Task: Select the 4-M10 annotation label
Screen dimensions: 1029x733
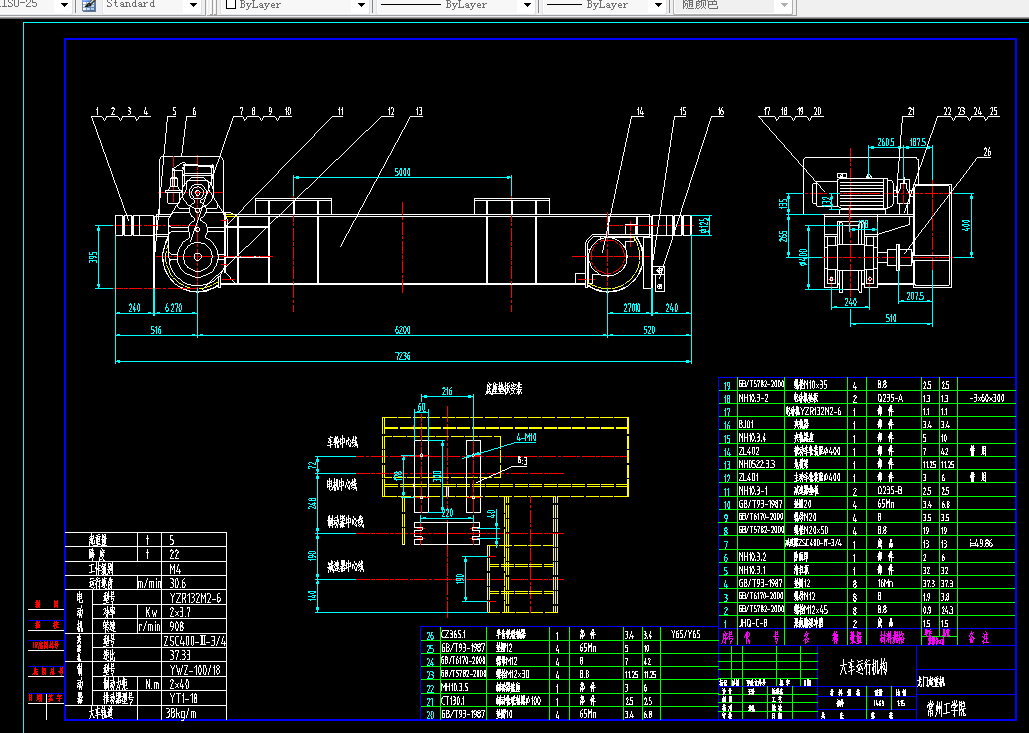Action: [526, 437]
